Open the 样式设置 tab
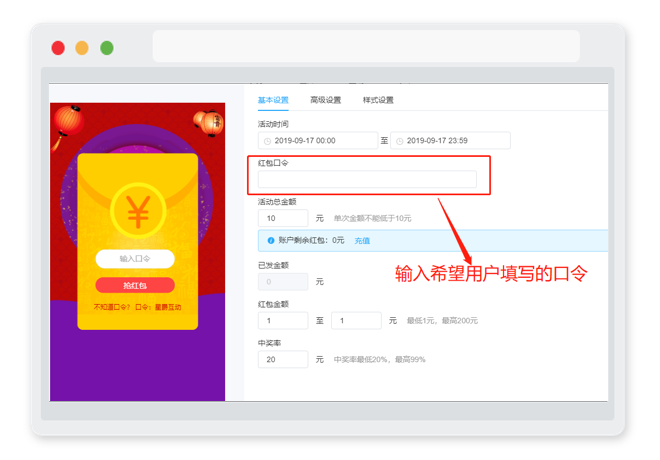Image resolution: width=660 pixels, height=460 pixels. pos(378,100)
